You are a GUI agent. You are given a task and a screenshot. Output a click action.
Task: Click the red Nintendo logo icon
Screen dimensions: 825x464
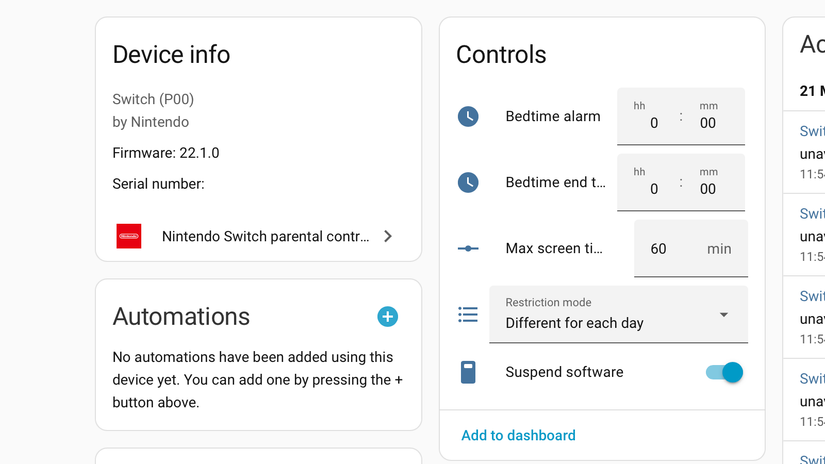[x=129, y=236]
